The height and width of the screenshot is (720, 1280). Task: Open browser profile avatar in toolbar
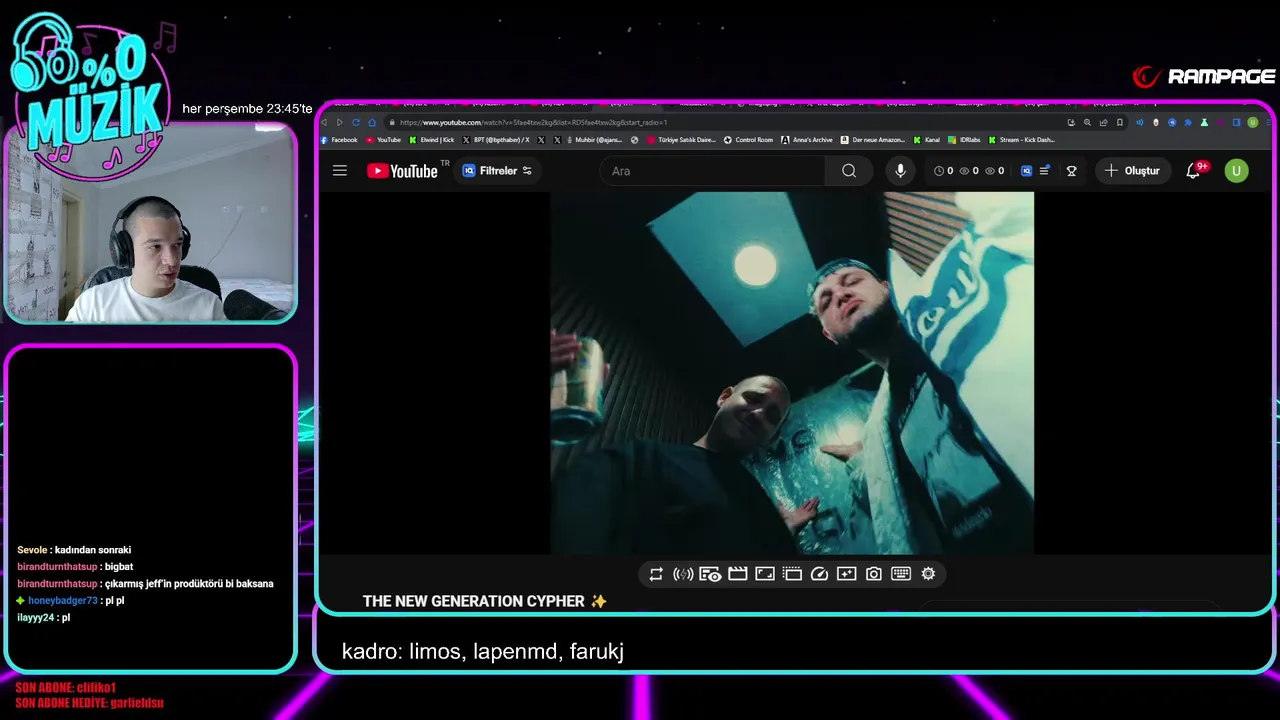pyautogui.click(x=1252, y=122)
